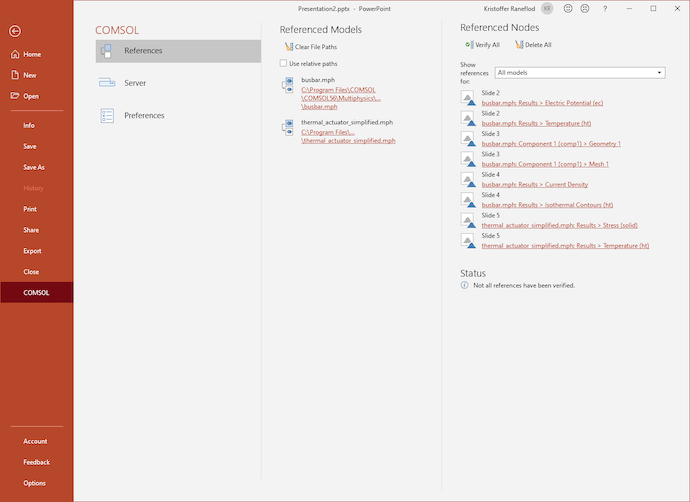Click the Clear File Paths button label
Screen dimensions: 690x502
(316, 47)
